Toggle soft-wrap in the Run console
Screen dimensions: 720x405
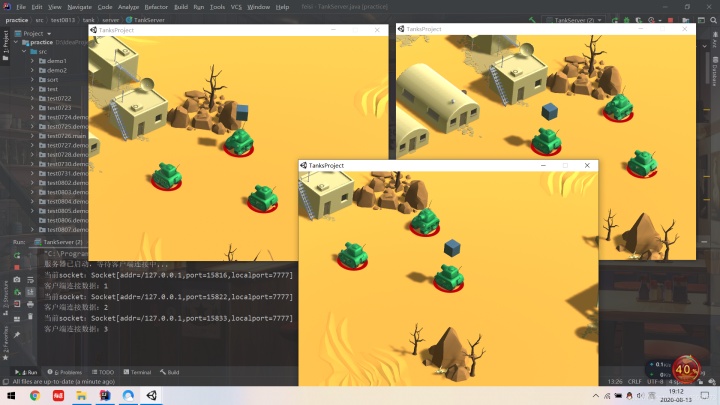(30, 280)
